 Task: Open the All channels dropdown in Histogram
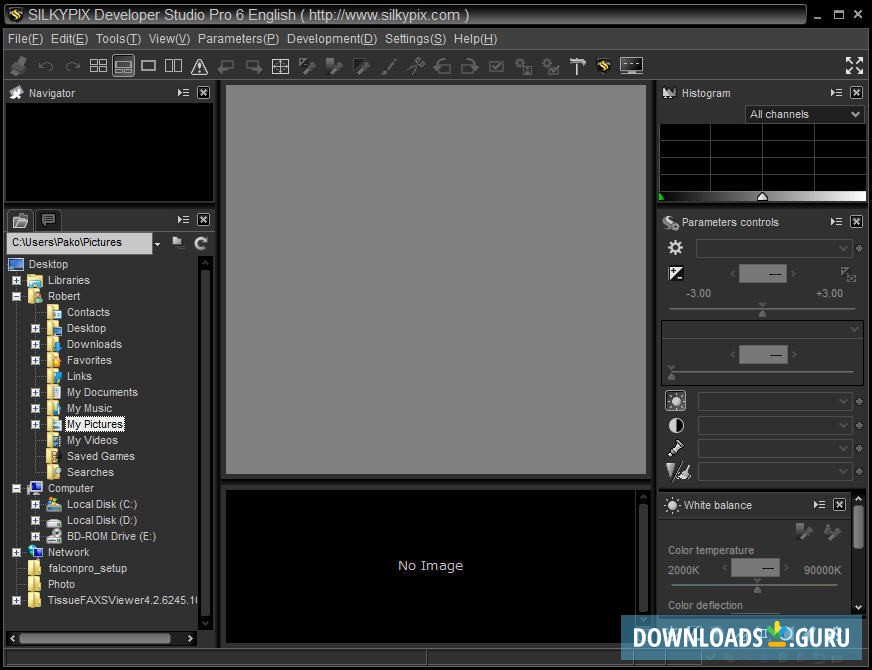pos(803,114)
